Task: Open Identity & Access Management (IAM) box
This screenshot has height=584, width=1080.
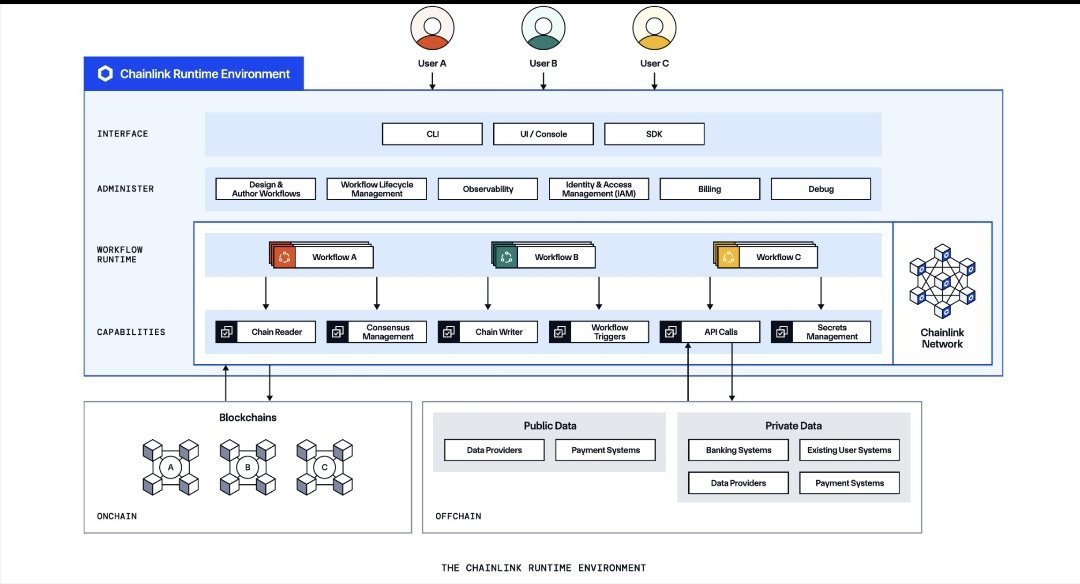Action: tap(599, 189)
